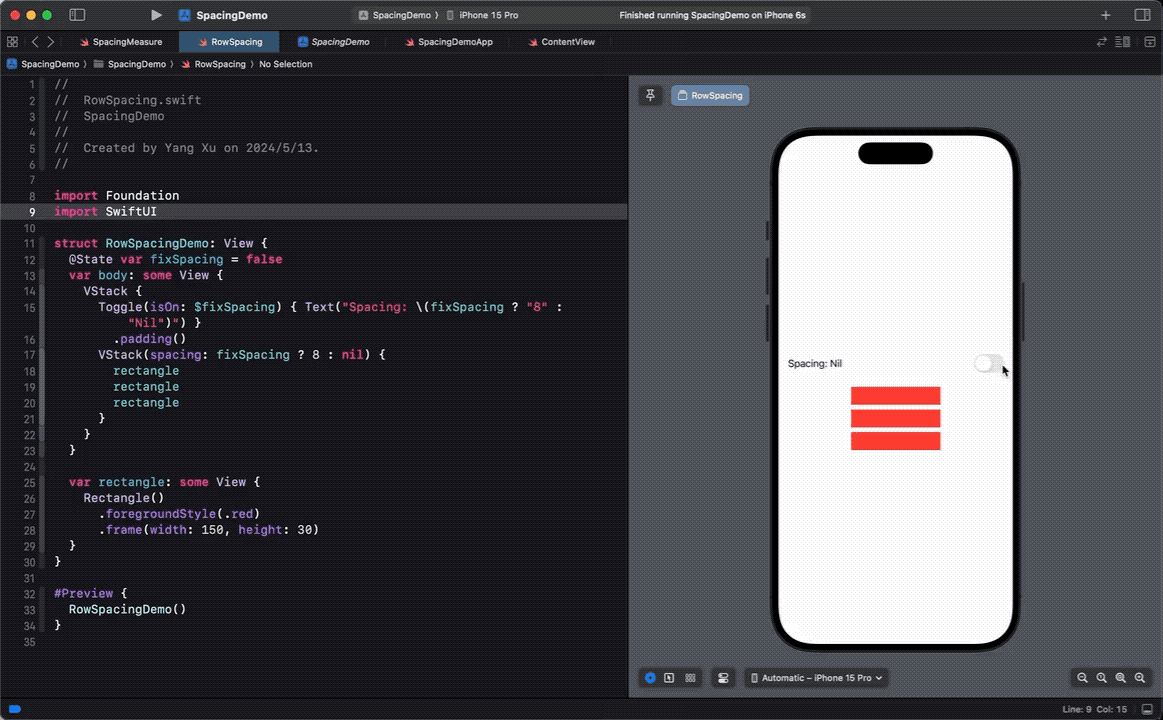Click the device settings icon in canvas toolbar
The width and height of the screenshot is (1163, 720).
pos(723,678)
